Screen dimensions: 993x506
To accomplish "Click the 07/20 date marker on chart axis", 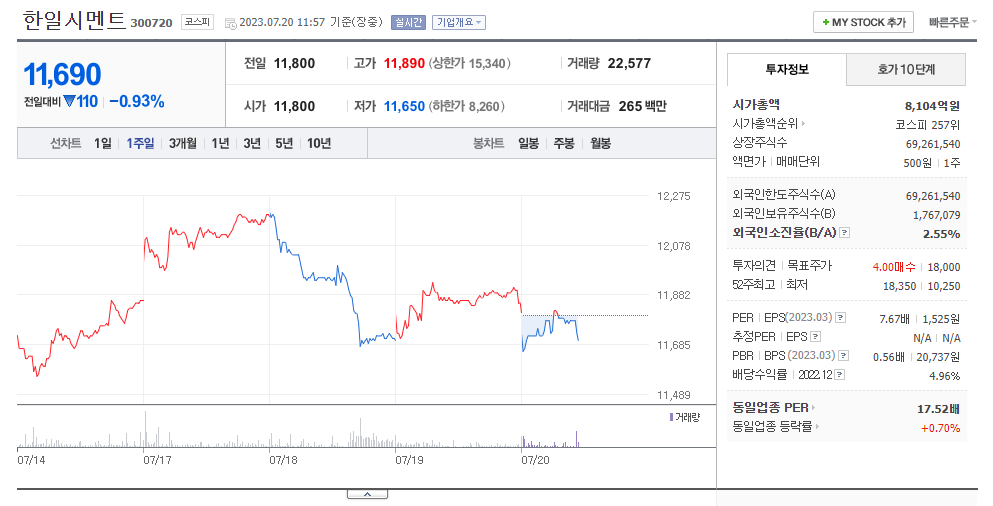I will pyautogui.click(x=535, y=460).
